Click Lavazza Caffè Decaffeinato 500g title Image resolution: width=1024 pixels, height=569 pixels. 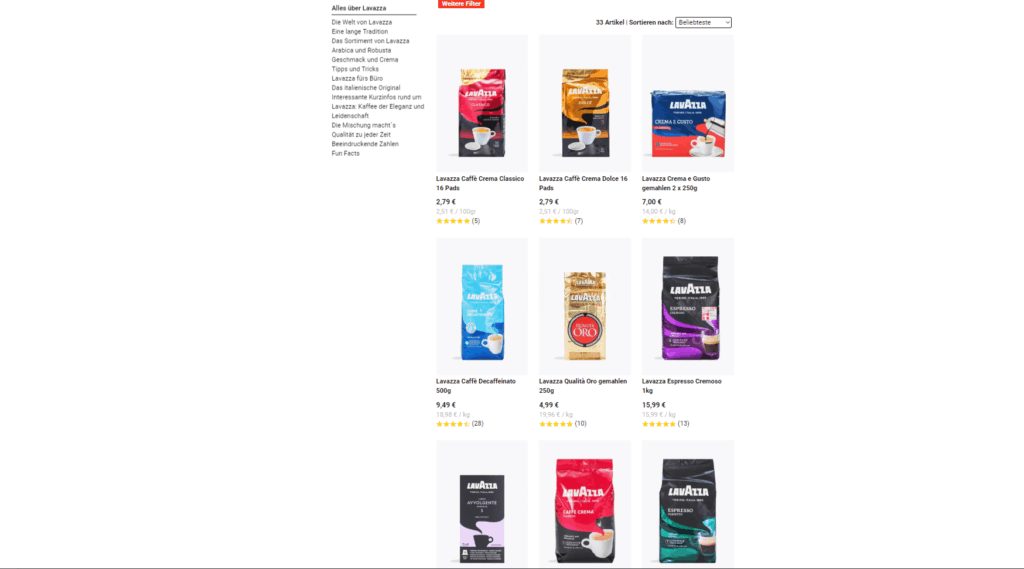476,386
